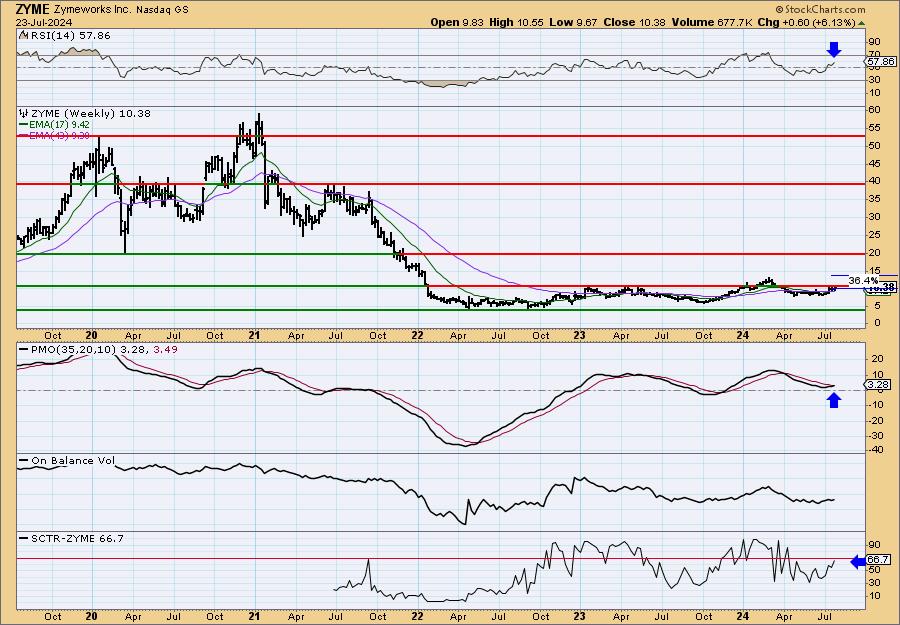900x625 pixels.
Task: Click year 21 below the price panel
Action: 255,335
